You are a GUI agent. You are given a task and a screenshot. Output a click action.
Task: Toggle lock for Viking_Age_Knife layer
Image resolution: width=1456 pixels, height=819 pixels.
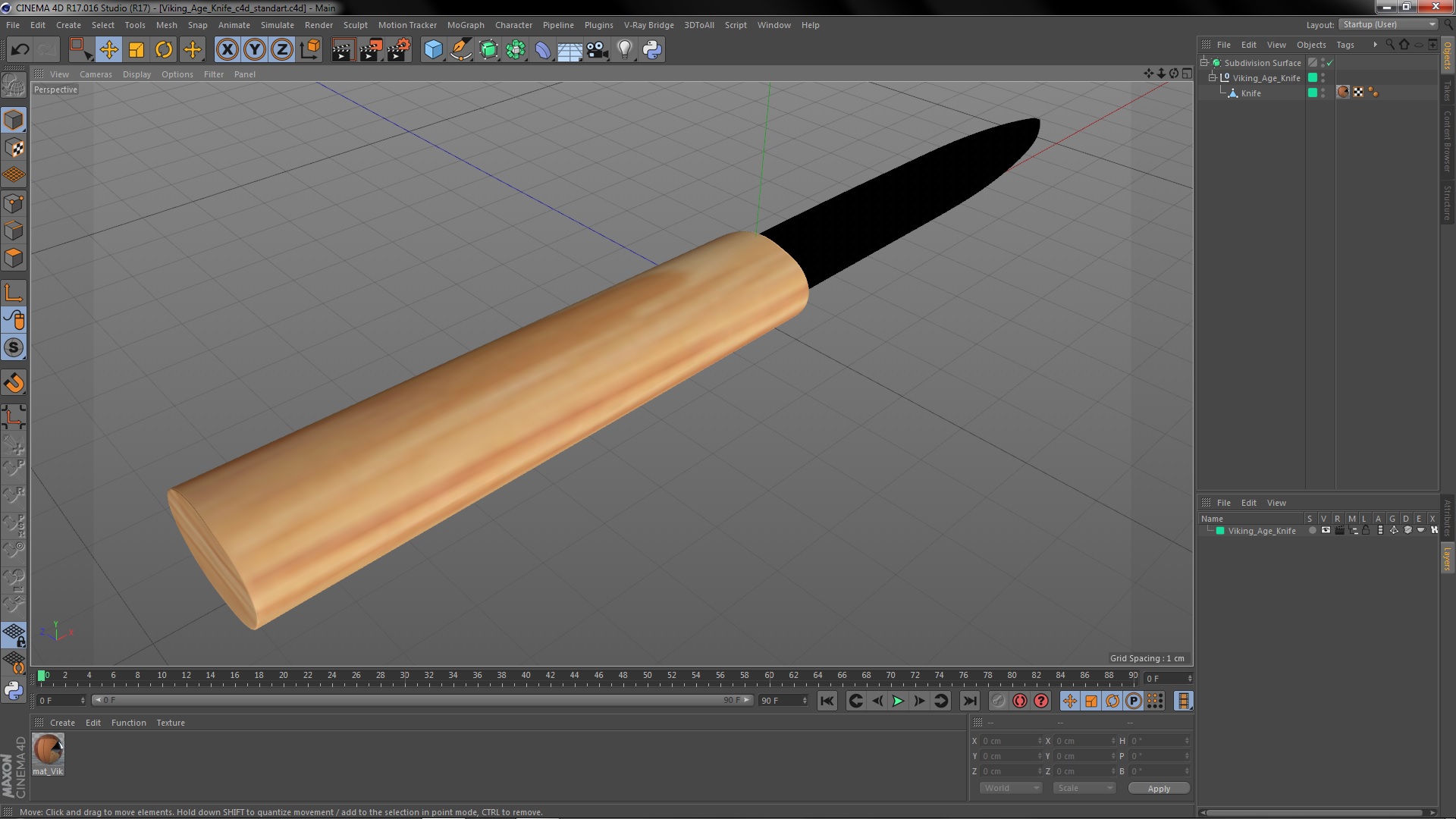click(1366, 531)
